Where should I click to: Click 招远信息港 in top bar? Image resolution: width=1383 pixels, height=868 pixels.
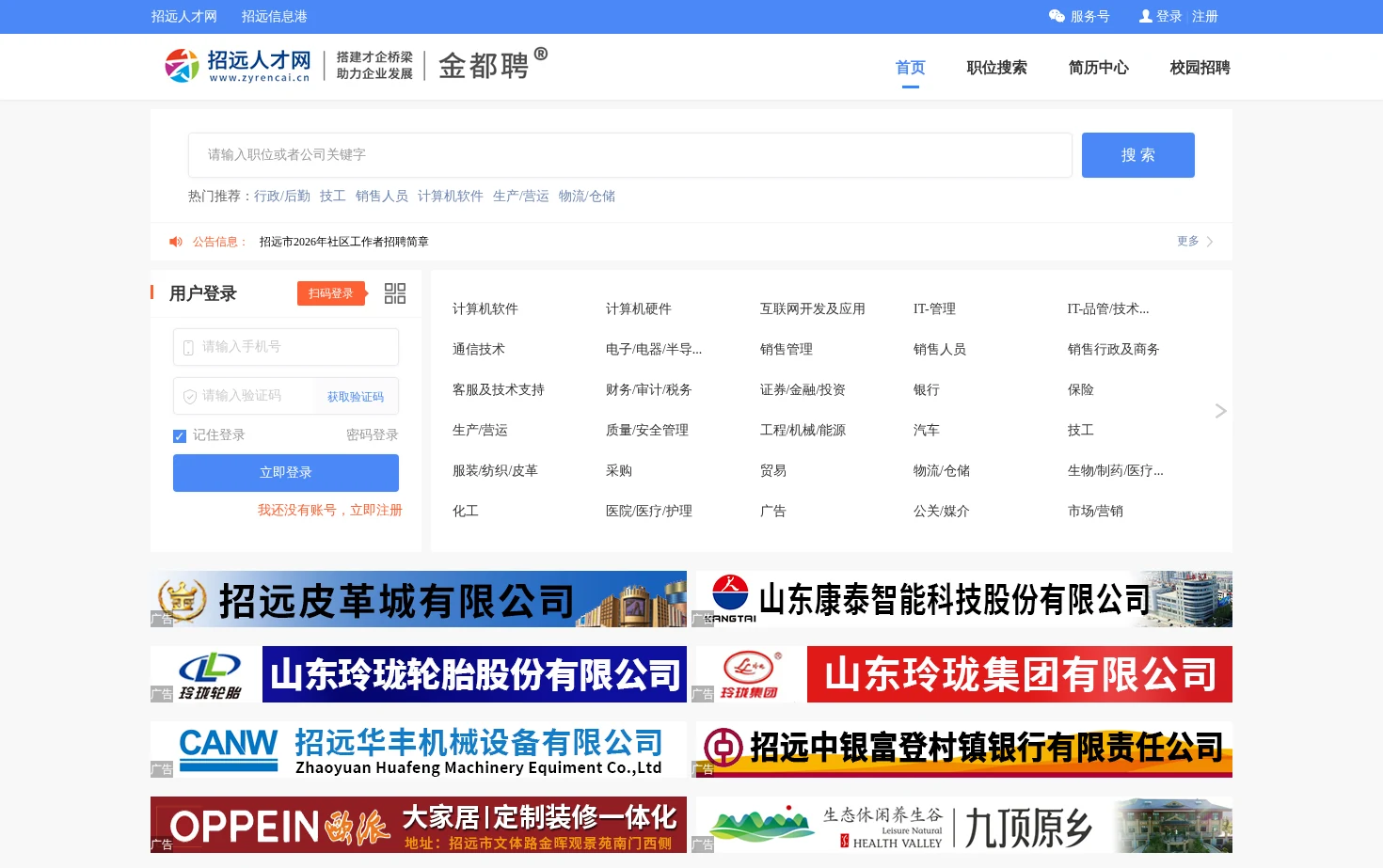tap(275, 16)
